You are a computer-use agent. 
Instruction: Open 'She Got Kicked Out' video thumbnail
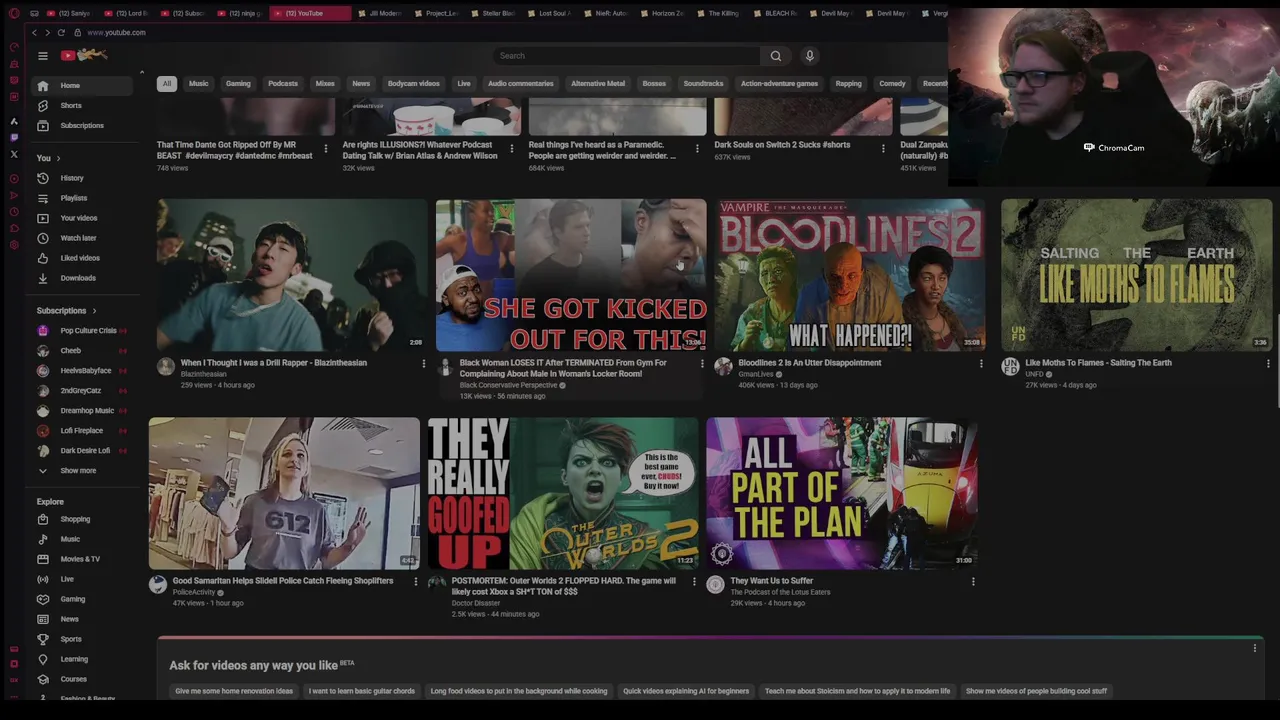coord(571,275)
